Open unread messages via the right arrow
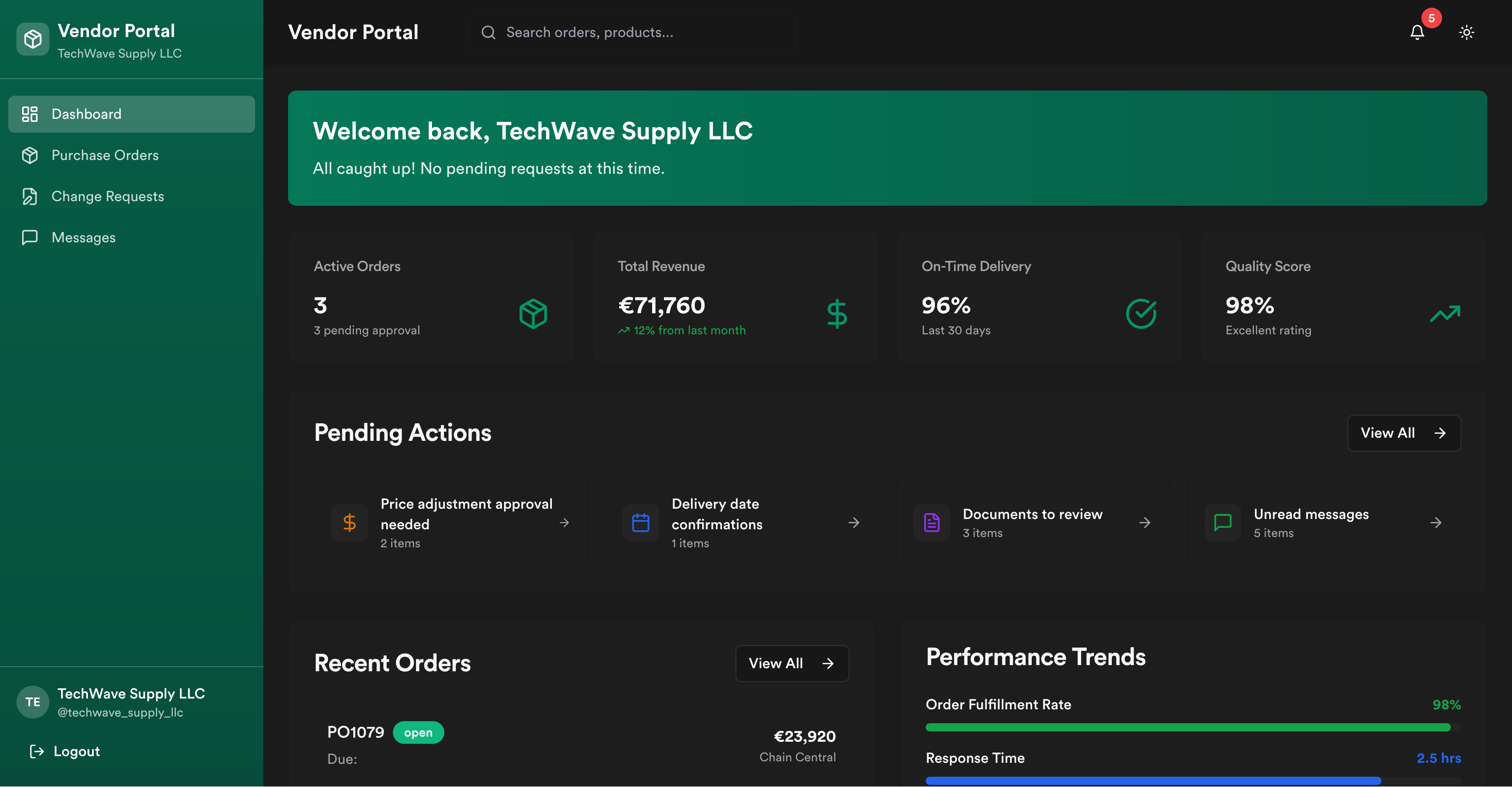The height and width of the screenshot is (787, 1512). tap(1435, 522)
